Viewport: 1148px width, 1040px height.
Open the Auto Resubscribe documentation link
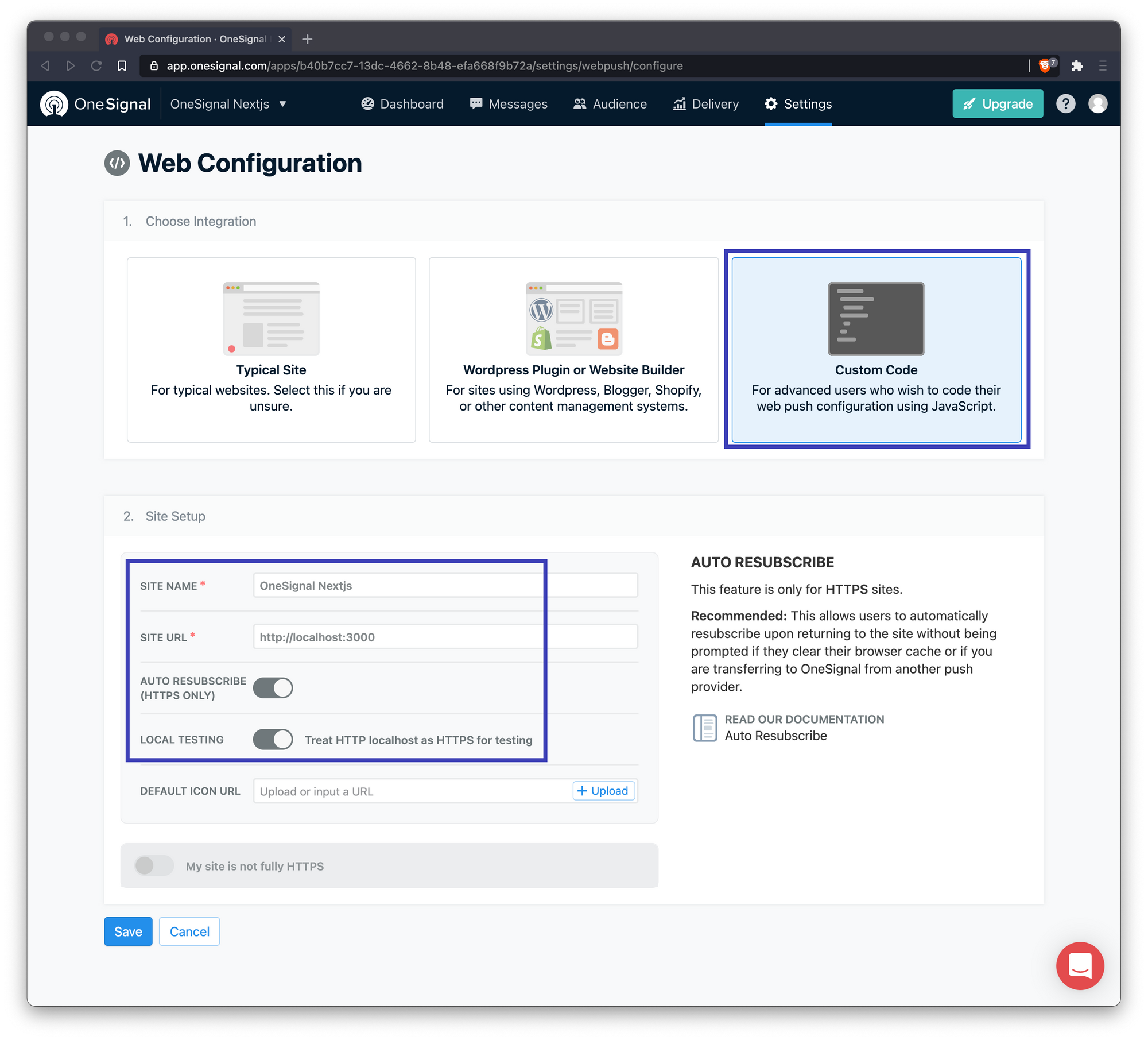[x=775, y=736]
